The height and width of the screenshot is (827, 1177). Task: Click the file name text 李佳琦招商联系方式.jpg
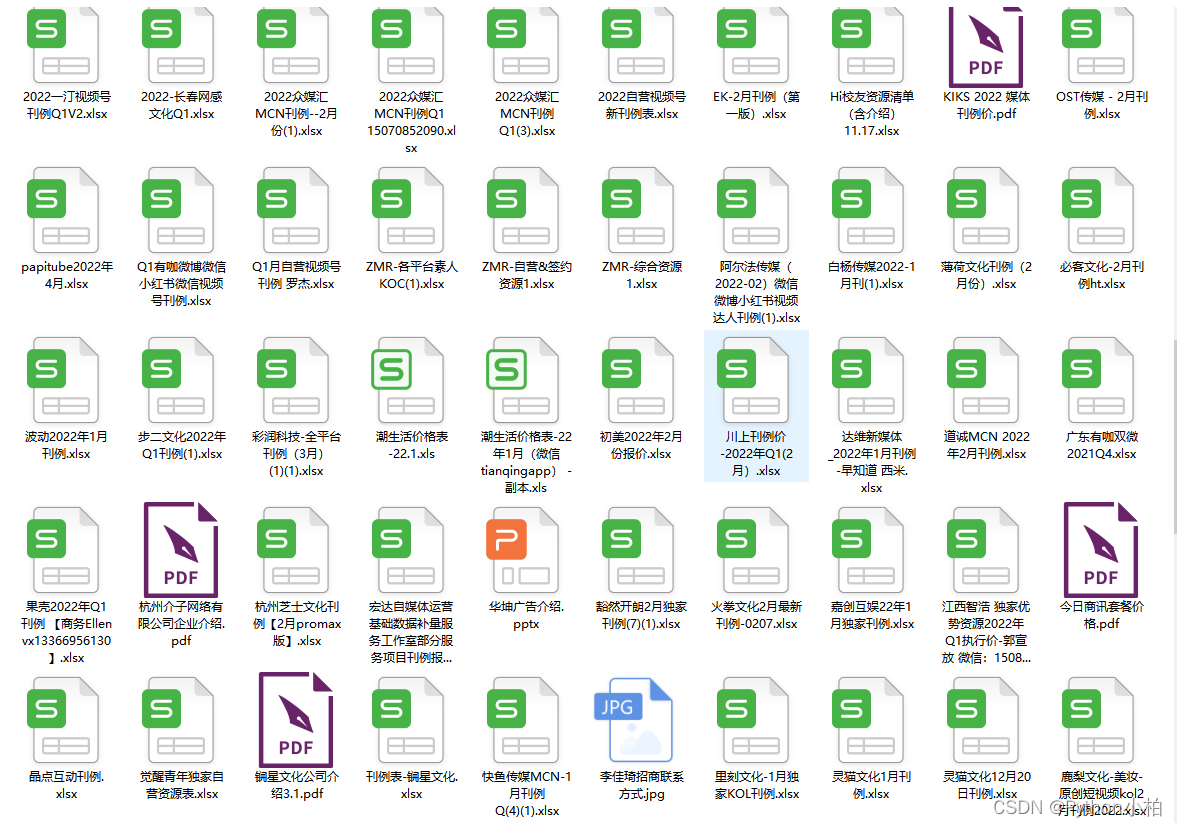coord(642,785)
